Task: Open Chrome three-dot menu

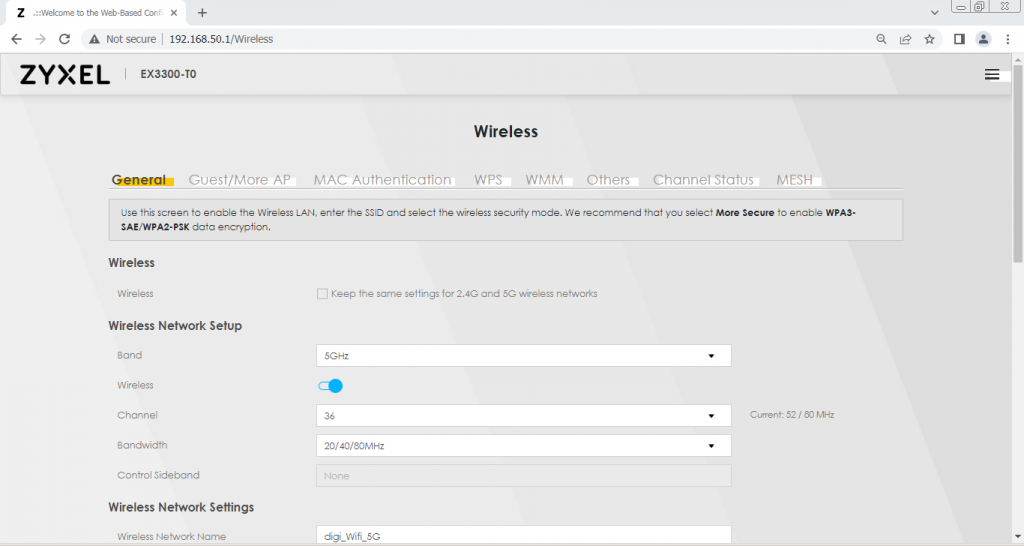Action: pyautogui.click(x=1007, y=39)
